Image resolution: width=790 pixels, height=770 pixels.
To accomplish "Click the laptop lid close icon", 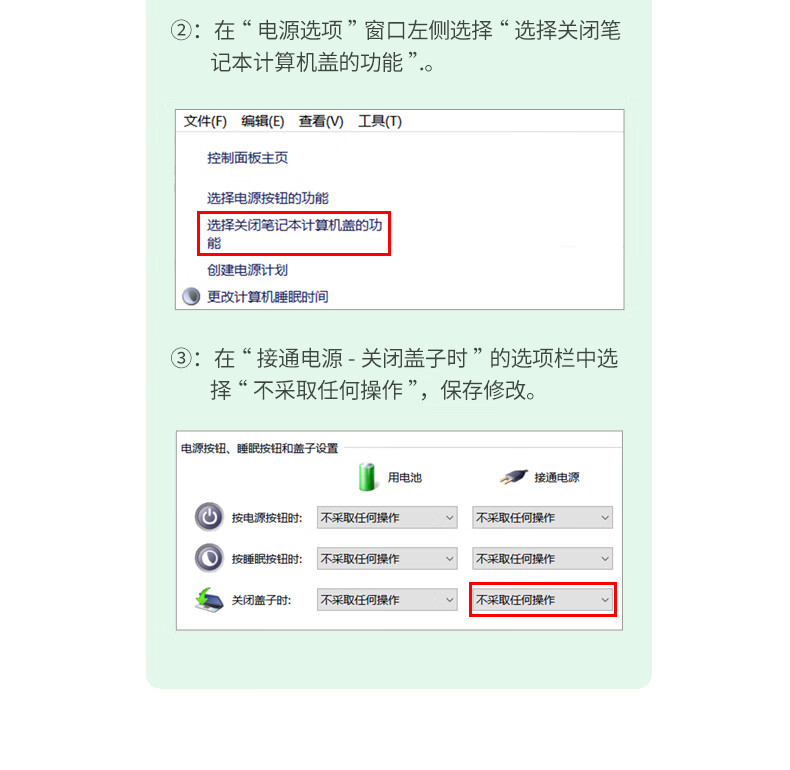I will (209, 600).
